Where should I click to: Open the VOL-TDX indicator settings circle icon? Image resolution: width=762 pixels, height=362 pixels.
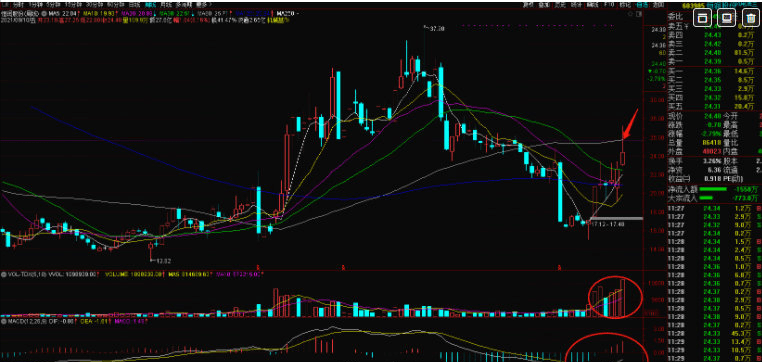(x=3, y=275)
